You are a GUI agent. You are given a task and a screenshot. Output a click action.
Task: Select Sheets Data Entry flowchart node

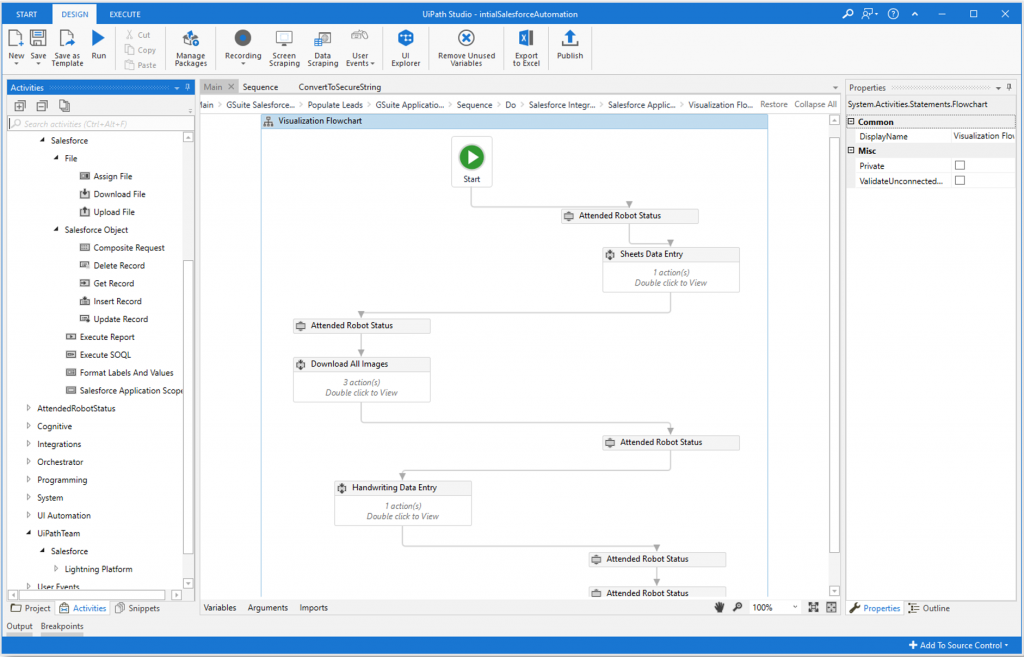coord(671,269)
